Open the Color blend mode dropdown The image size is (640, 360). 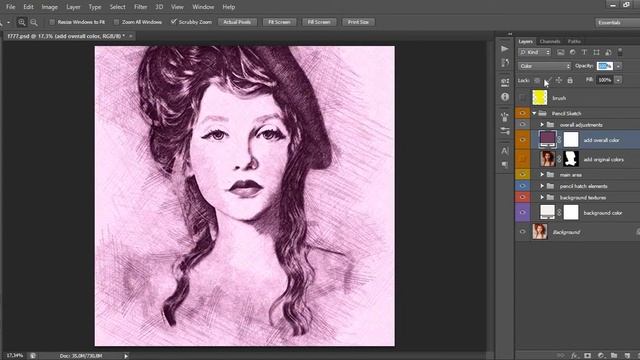pos(544,66)
